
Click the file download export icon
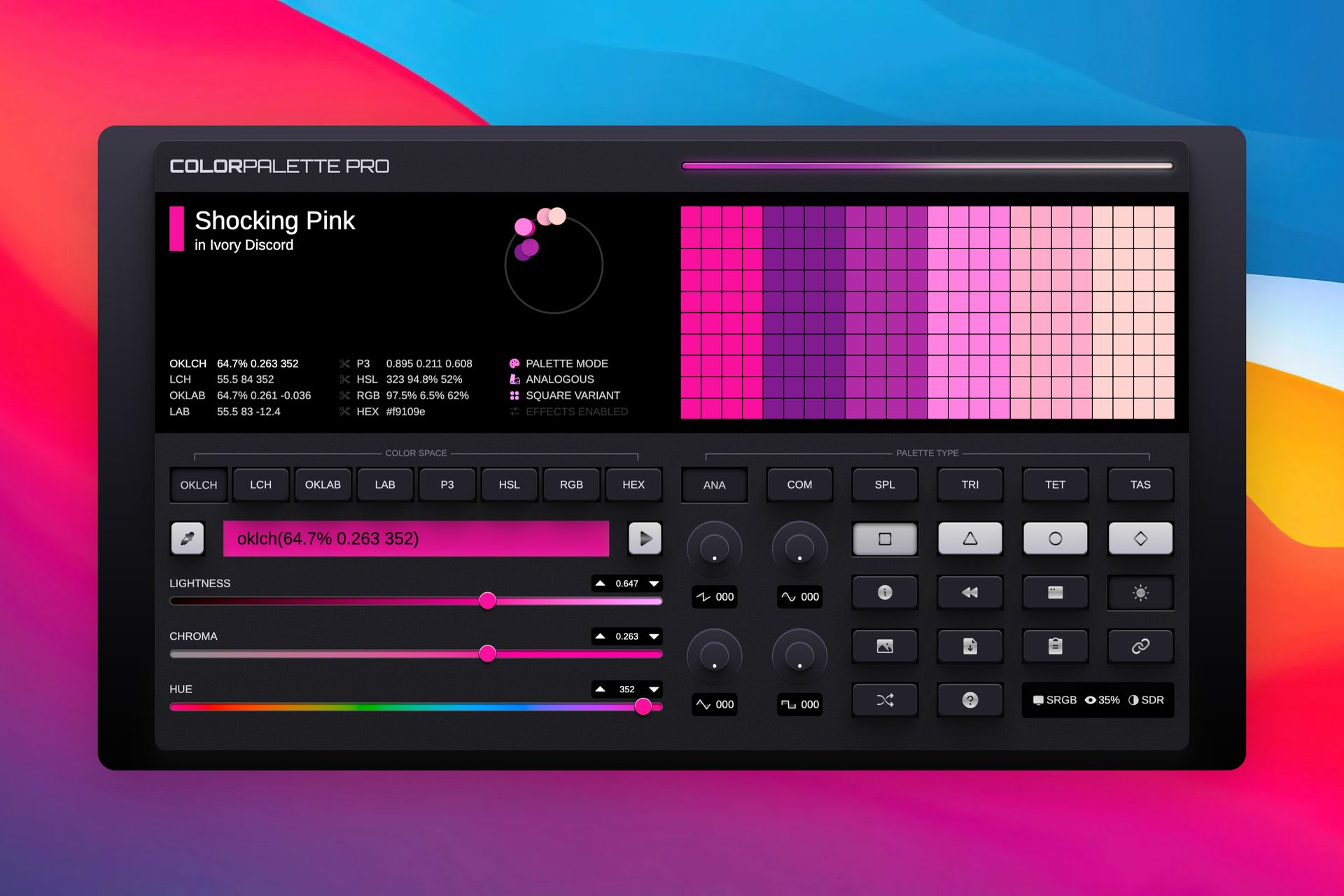point(969,646)
